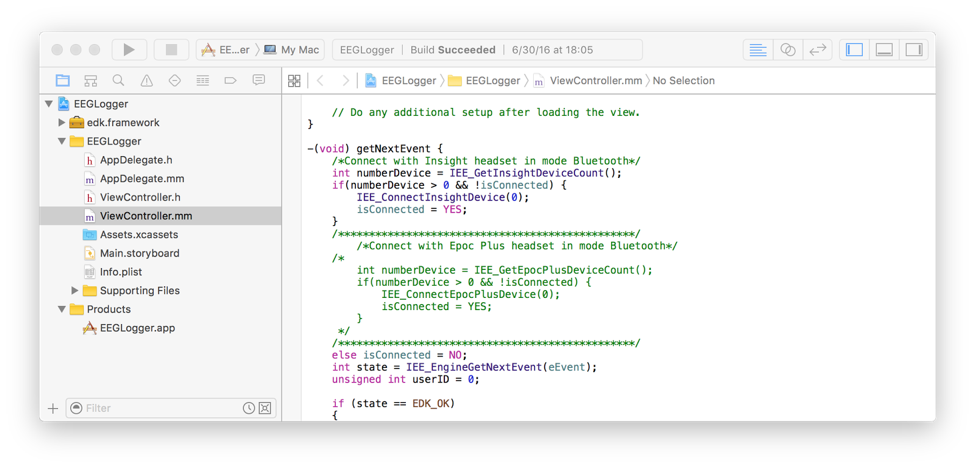Open the related items grid menu
This screenshot has width=975, height=468.
pyautogui.click(x=294, y=81)
